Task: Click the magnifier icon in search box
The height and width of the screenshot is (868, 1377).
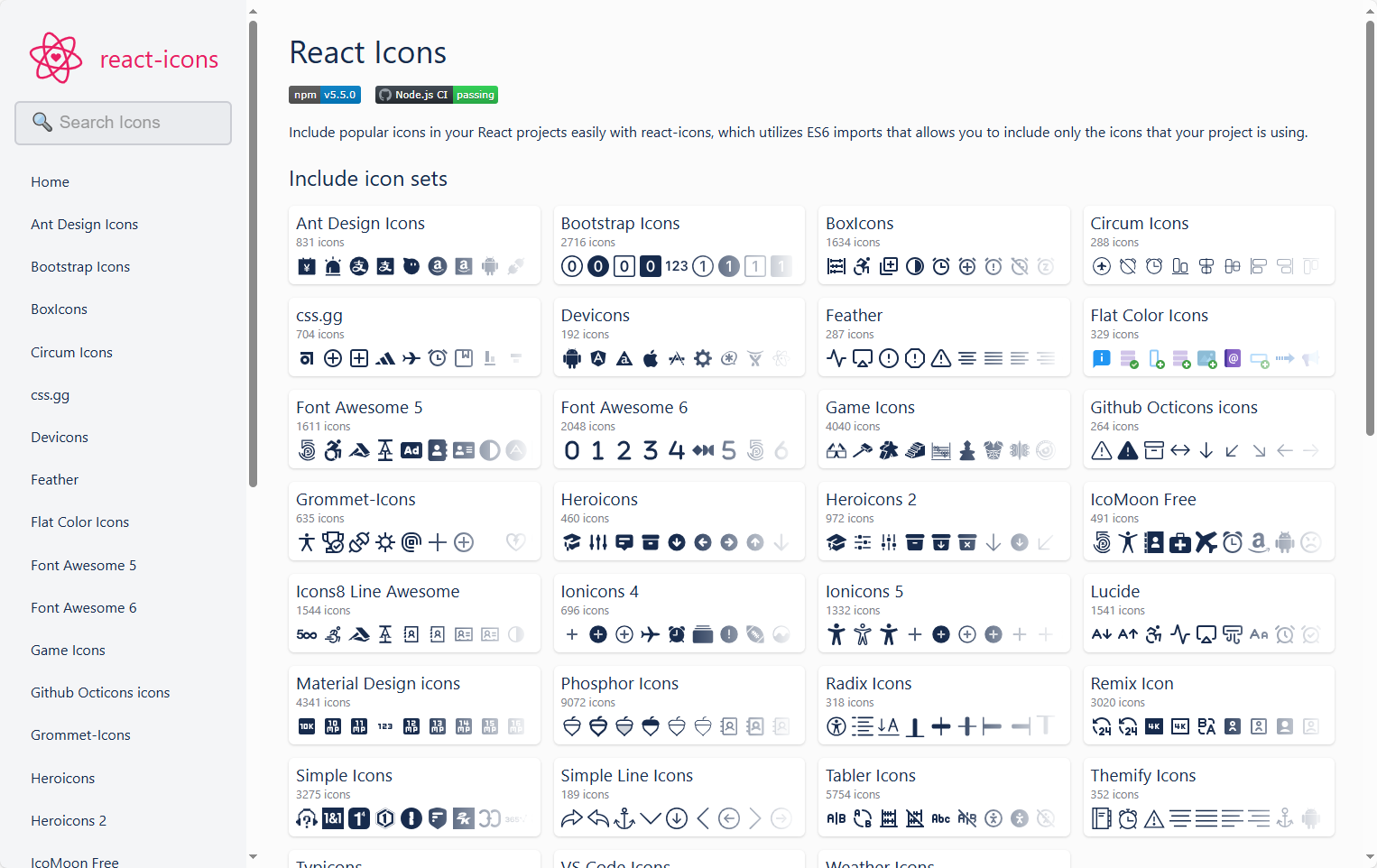Action: [42, 122]
